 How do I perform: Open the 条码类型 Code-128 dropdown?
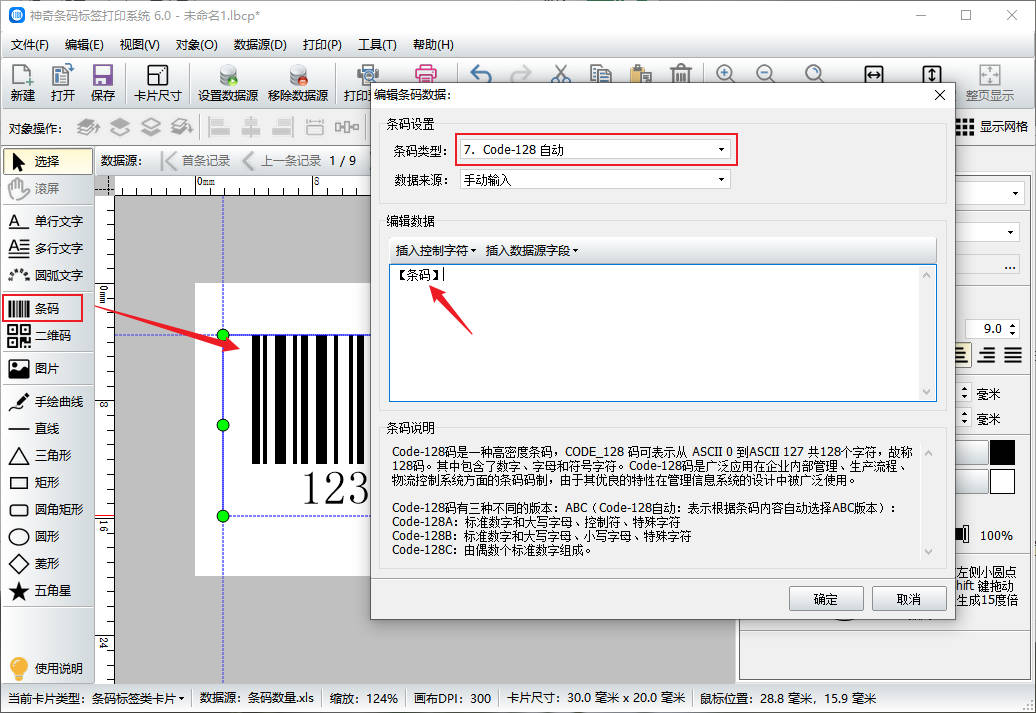(595, 150)
